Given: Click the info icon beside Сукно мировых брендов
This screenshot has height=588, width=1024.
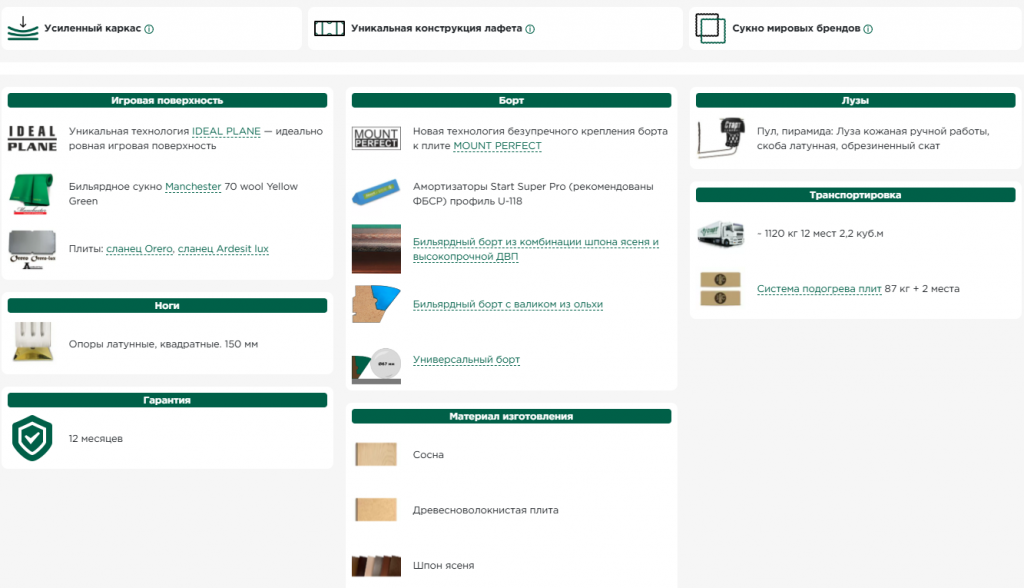Looking at the screenshot, I should point(867,29).
